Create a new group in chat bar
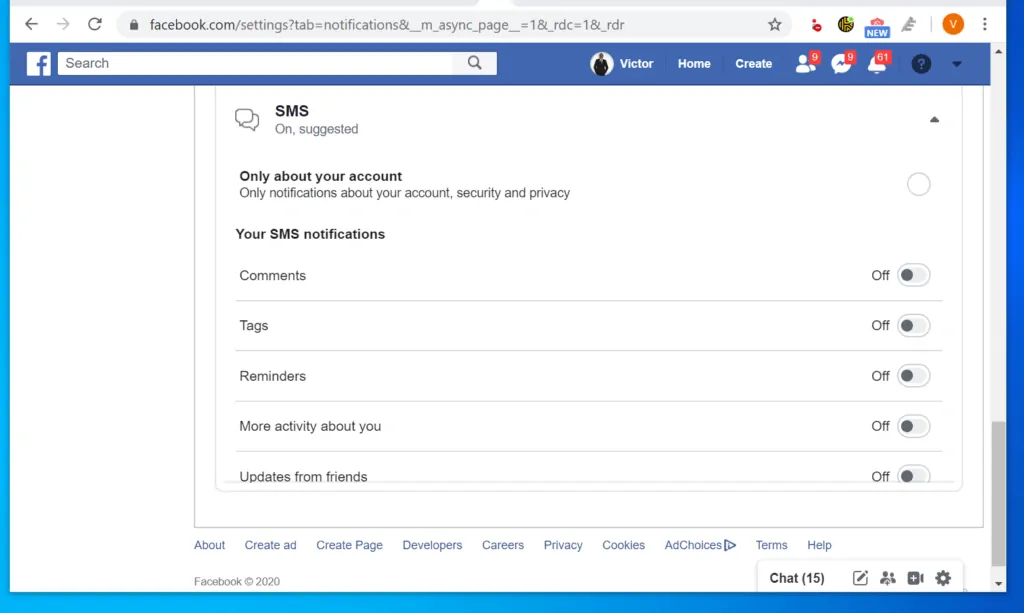Image resolution: width=1024 pixels, height=613 pixels. click(x=888, y=578)
